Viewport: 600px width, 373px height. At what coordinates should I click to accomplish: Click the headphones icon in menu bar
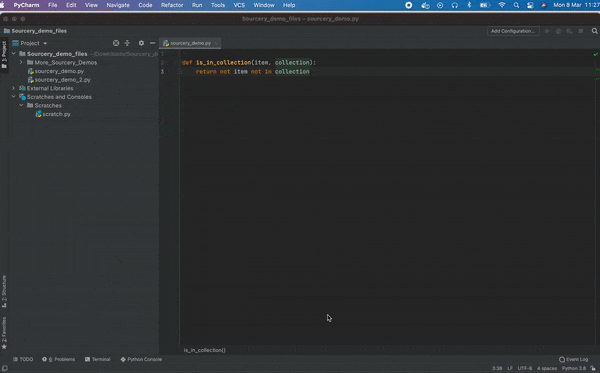coord(455,5)
